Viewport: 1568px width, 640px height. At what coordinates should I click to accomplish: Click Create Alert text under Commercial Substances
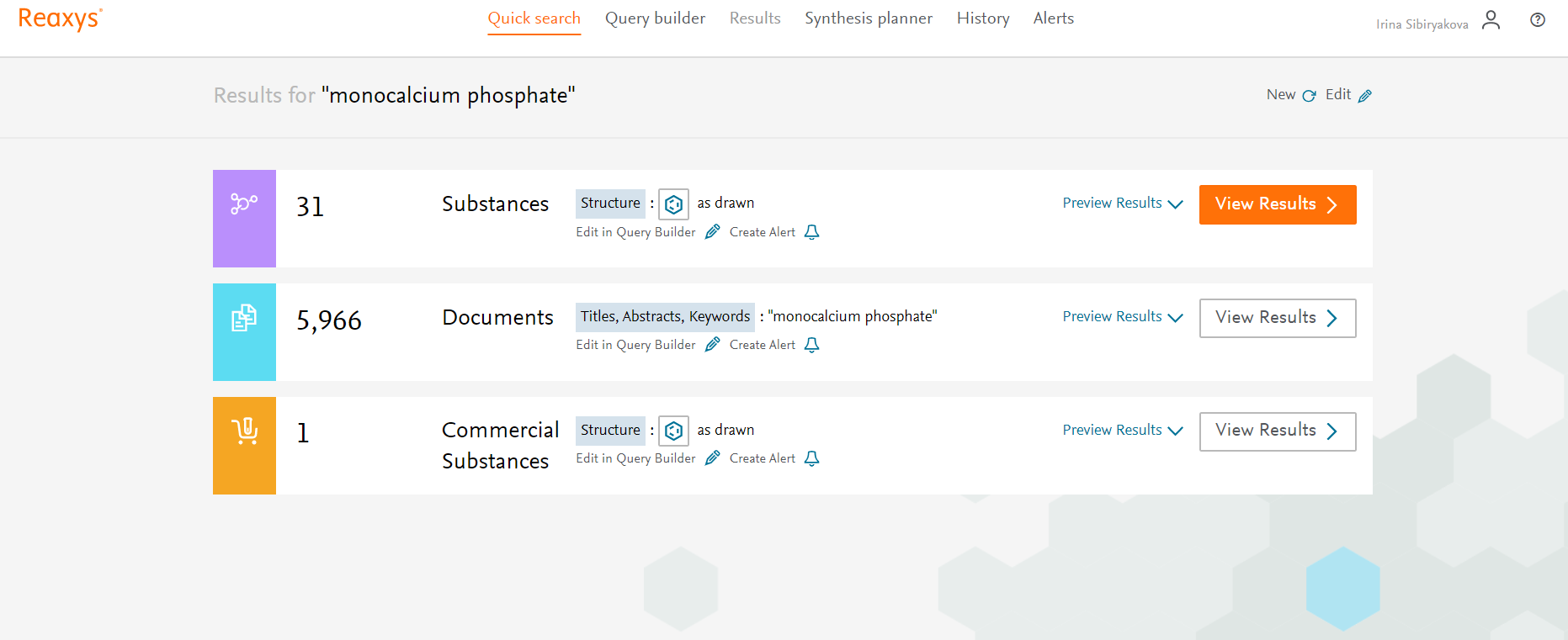pyautogui.click(x=763, y=458)
